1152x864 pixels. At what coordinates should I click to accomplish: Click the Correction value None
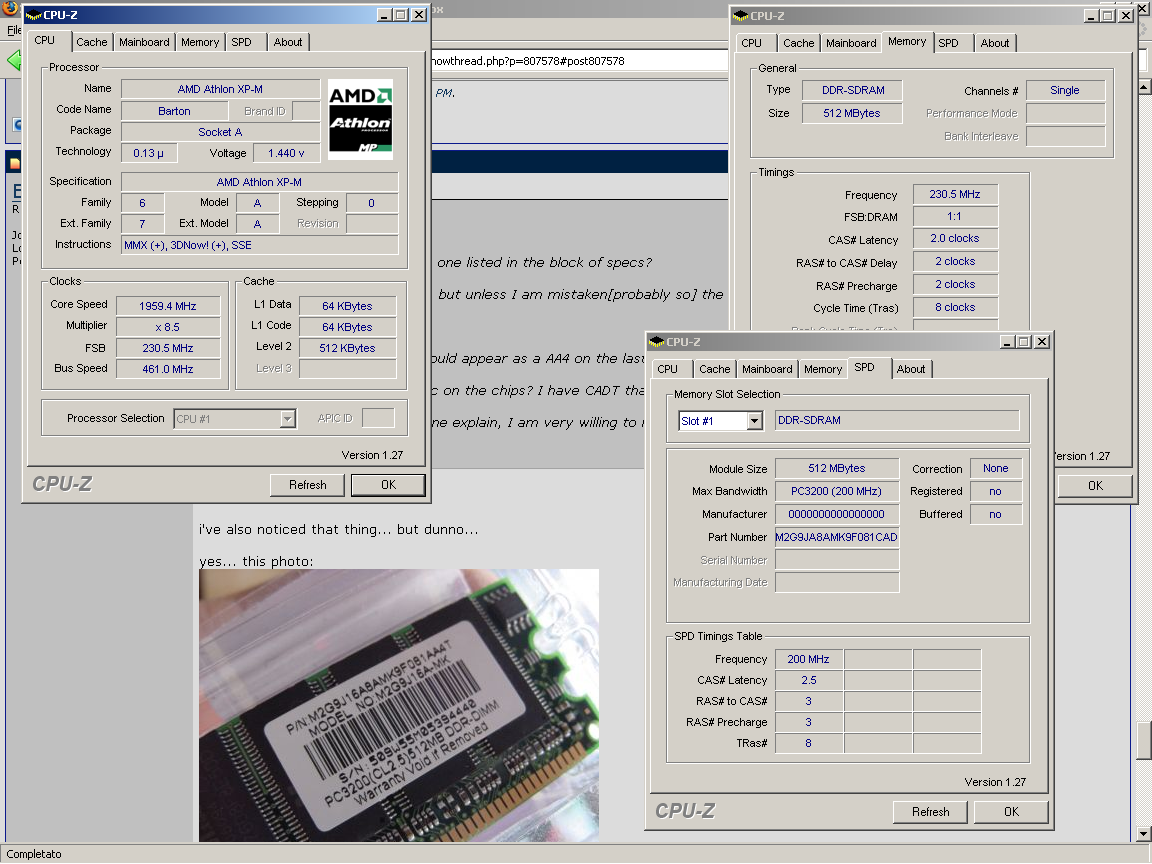coord(996,469)
